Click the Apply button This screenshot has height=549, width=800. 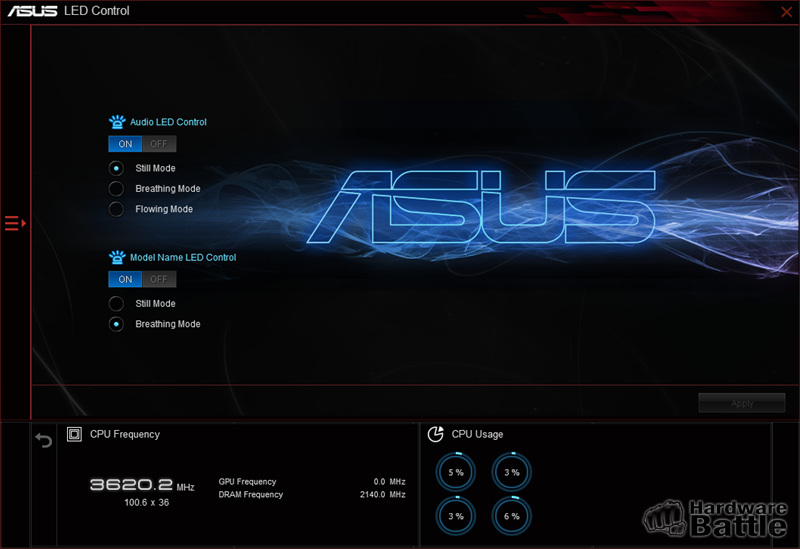pyautogui.click(x=742, y=403)
